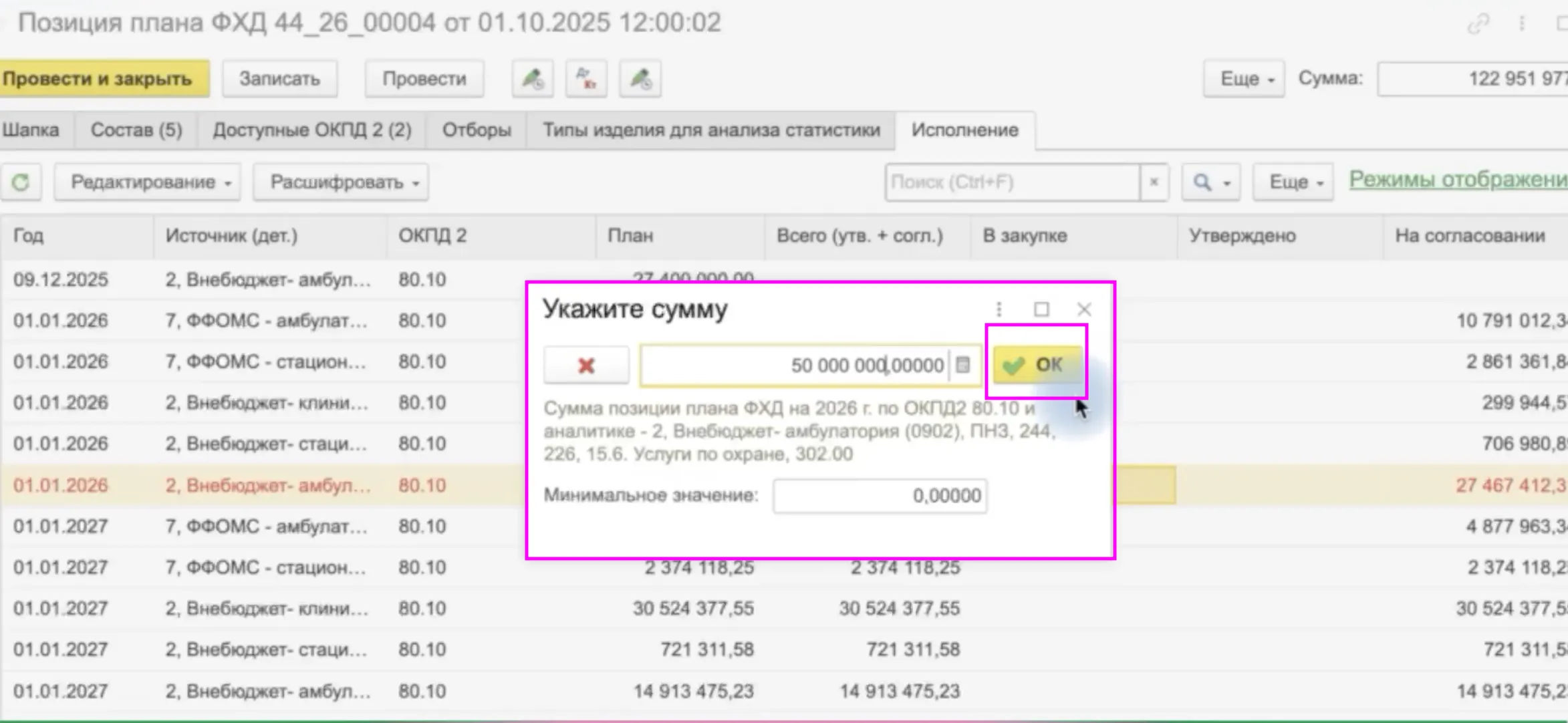The width and height of the screenshot is (1568, 723).
Task: Open calculator icon in the sum field
Action: (x=962, y=365)
